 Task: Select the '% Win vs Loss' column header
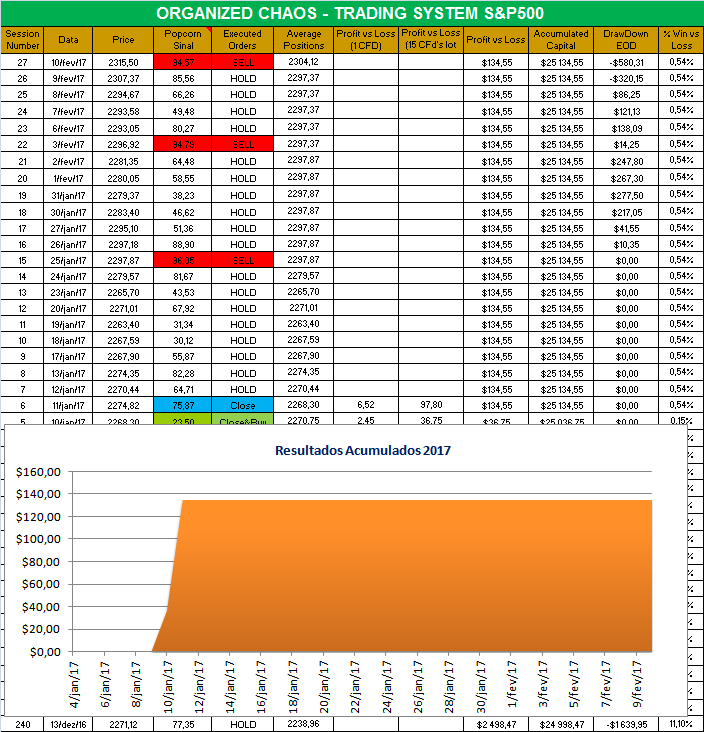pyautogui.click(x=681, y=40)
